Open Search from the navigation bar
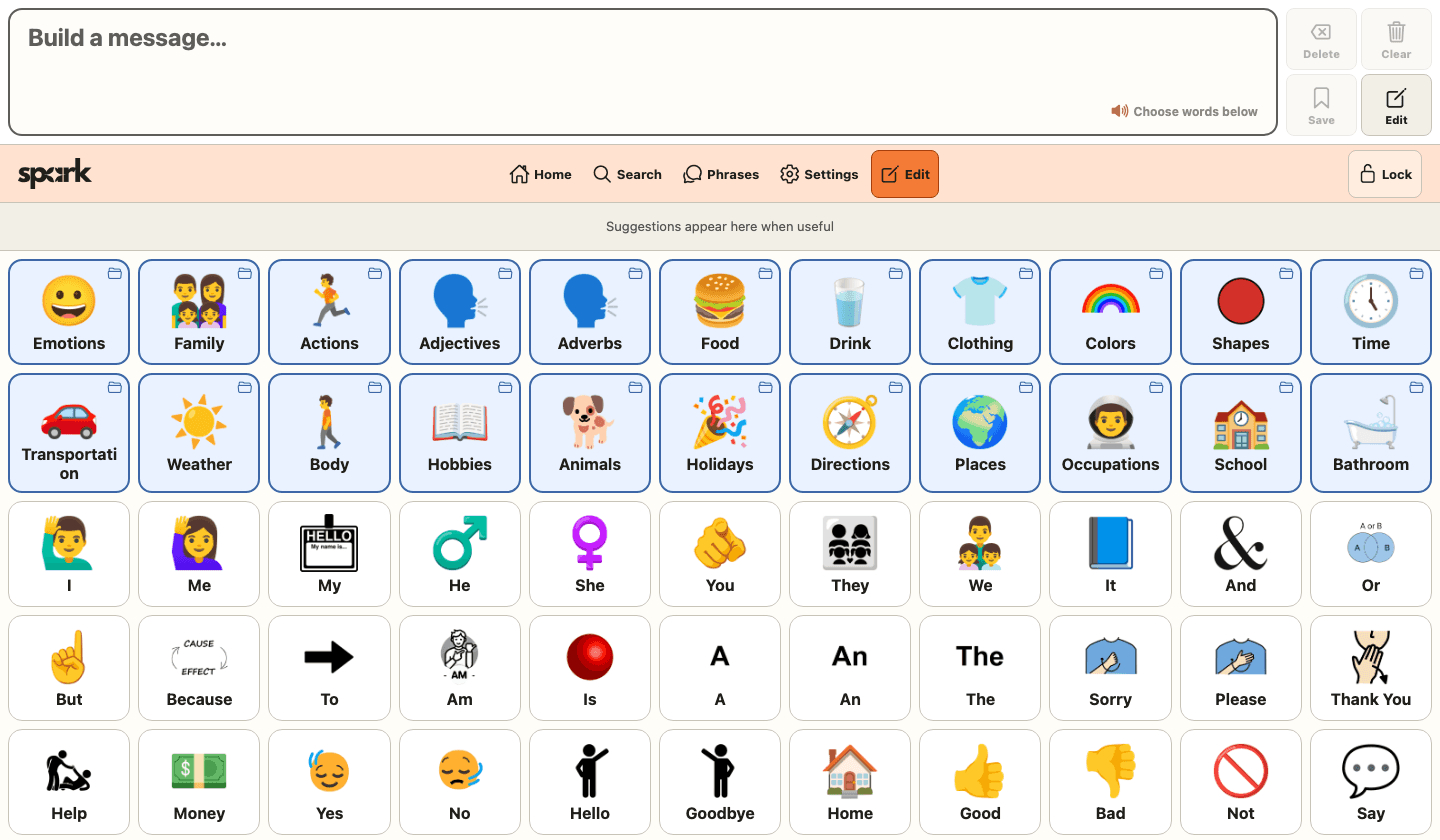 point(627,174)
